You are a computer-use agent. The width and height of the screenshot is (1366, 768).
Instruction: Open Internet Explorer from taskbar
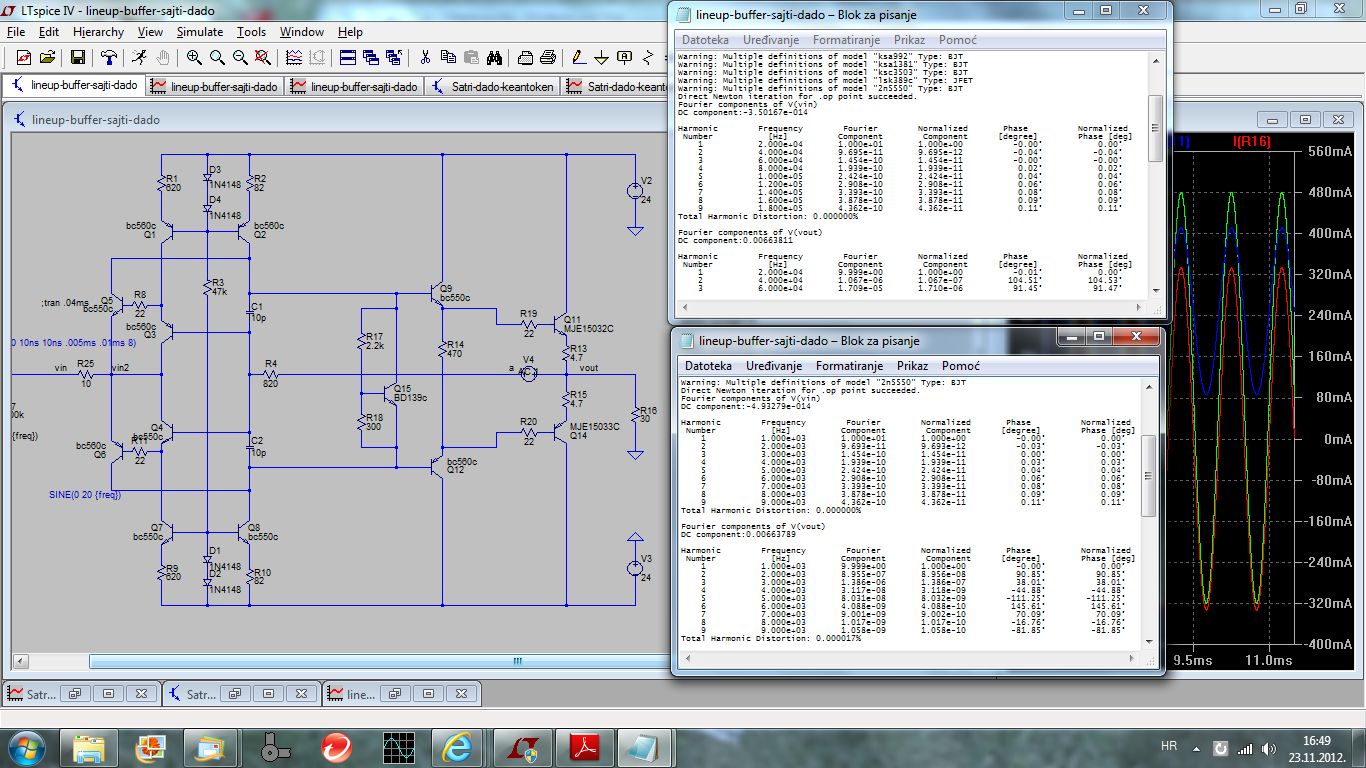tap(458, 747)
